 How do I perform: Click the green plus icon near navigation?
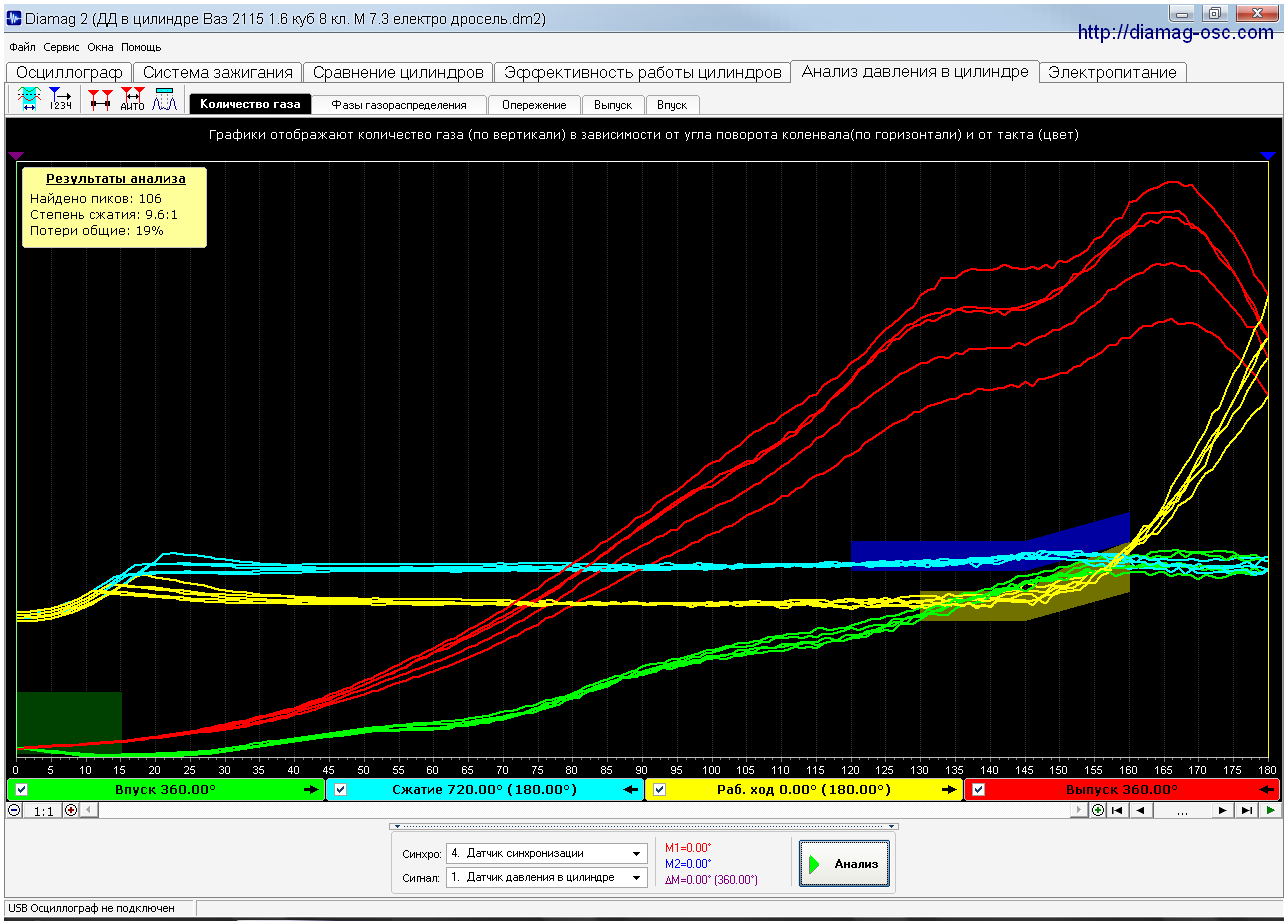point(1097,810)
